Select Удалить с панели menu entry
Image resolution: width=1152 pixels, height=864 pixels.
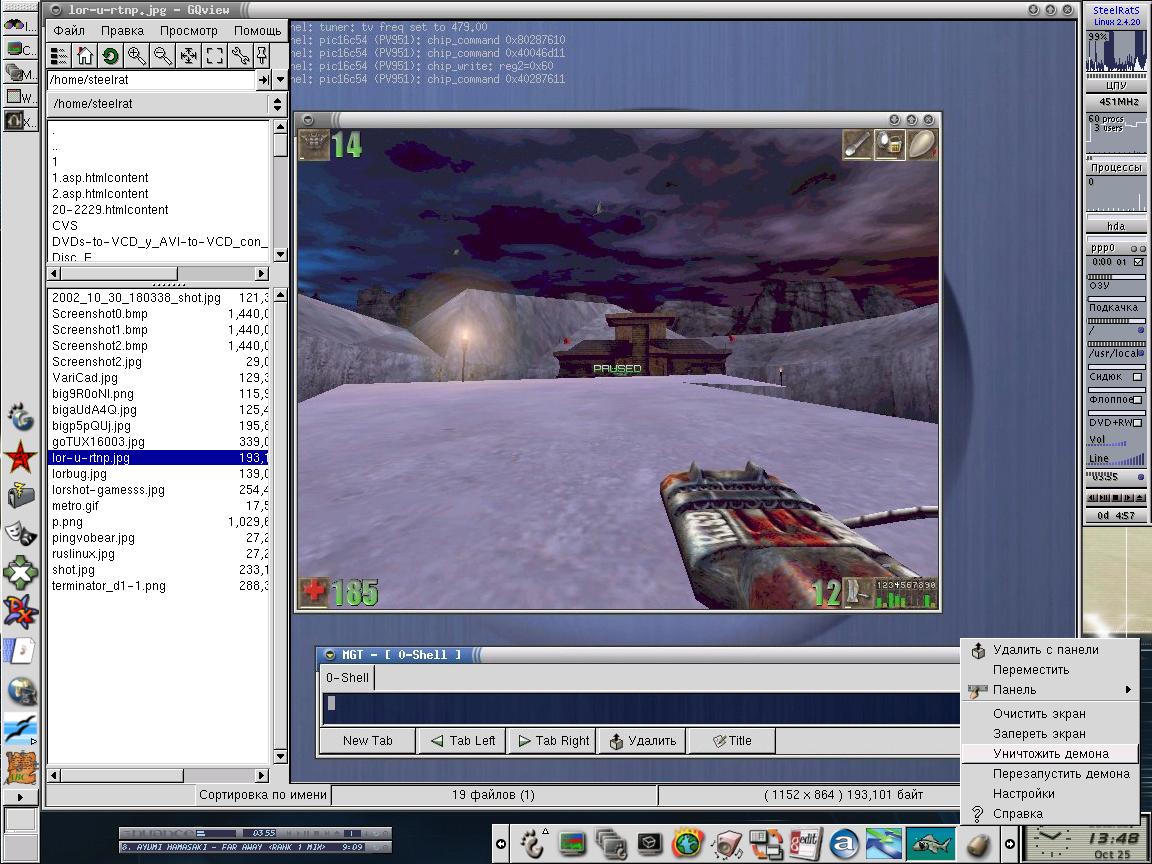tap(1051, 649)
